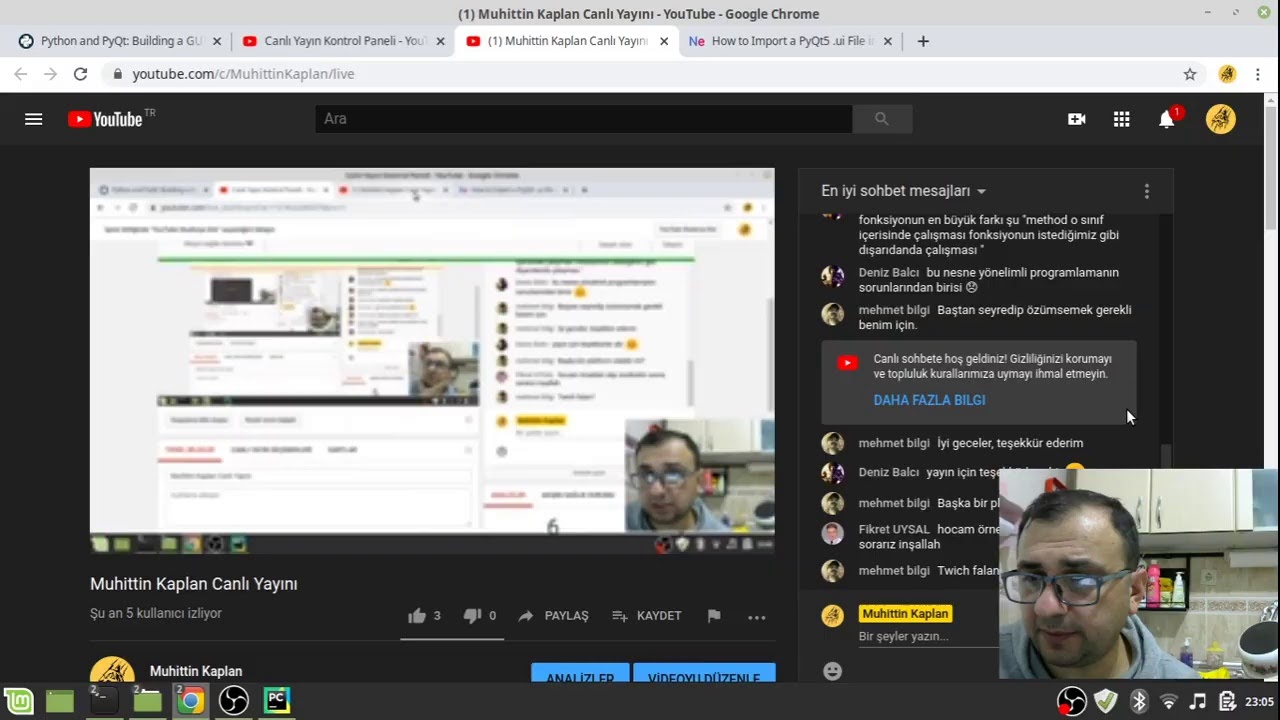Image resolution: width=1280 pixels, height=720 pixels.
Task: Click the OBS recording tray icon
Action: click(1071, 701)
